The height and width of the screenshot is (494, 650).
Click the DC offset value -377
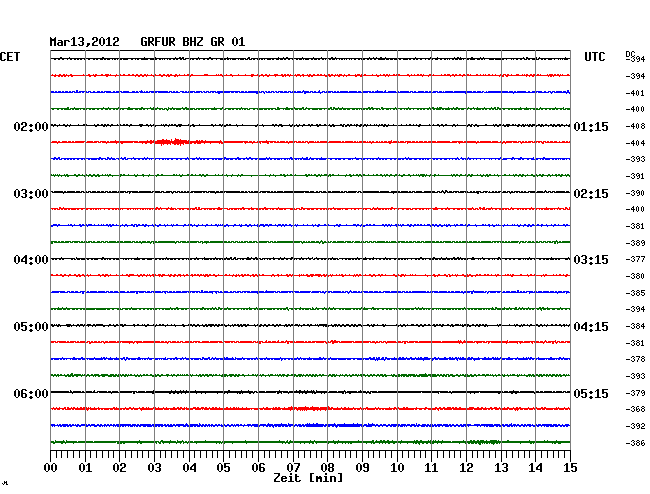[x=635, y=259]
